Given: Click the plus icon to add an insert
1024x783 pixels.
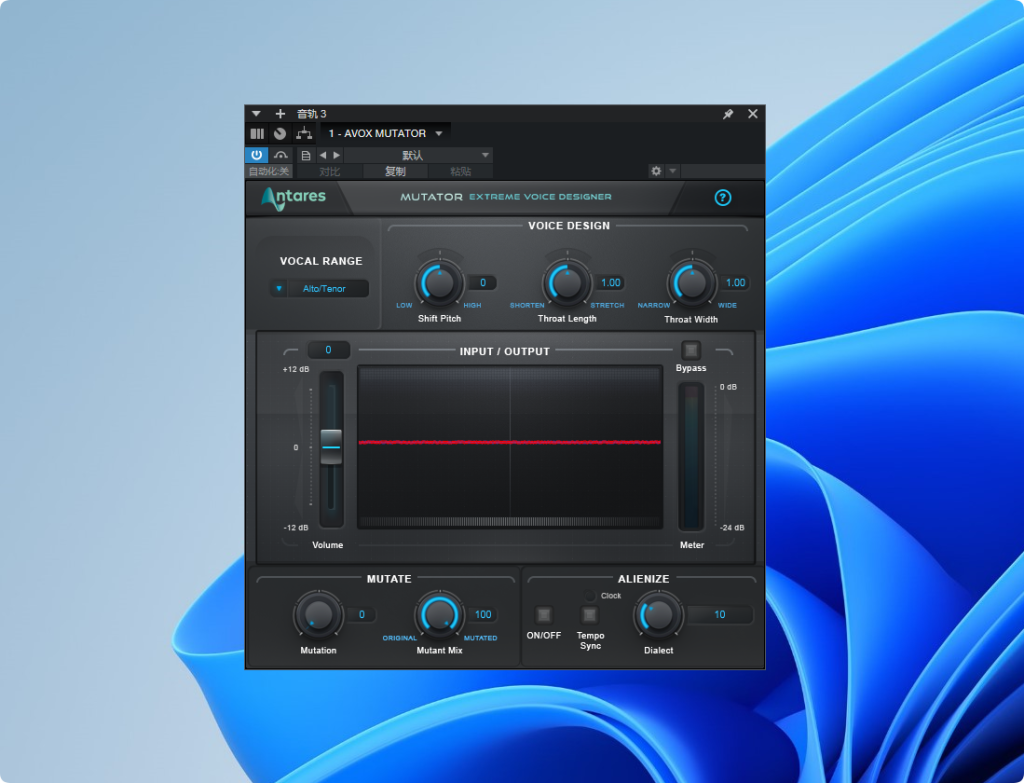Looking at the screenshot, I should [280, 114].
